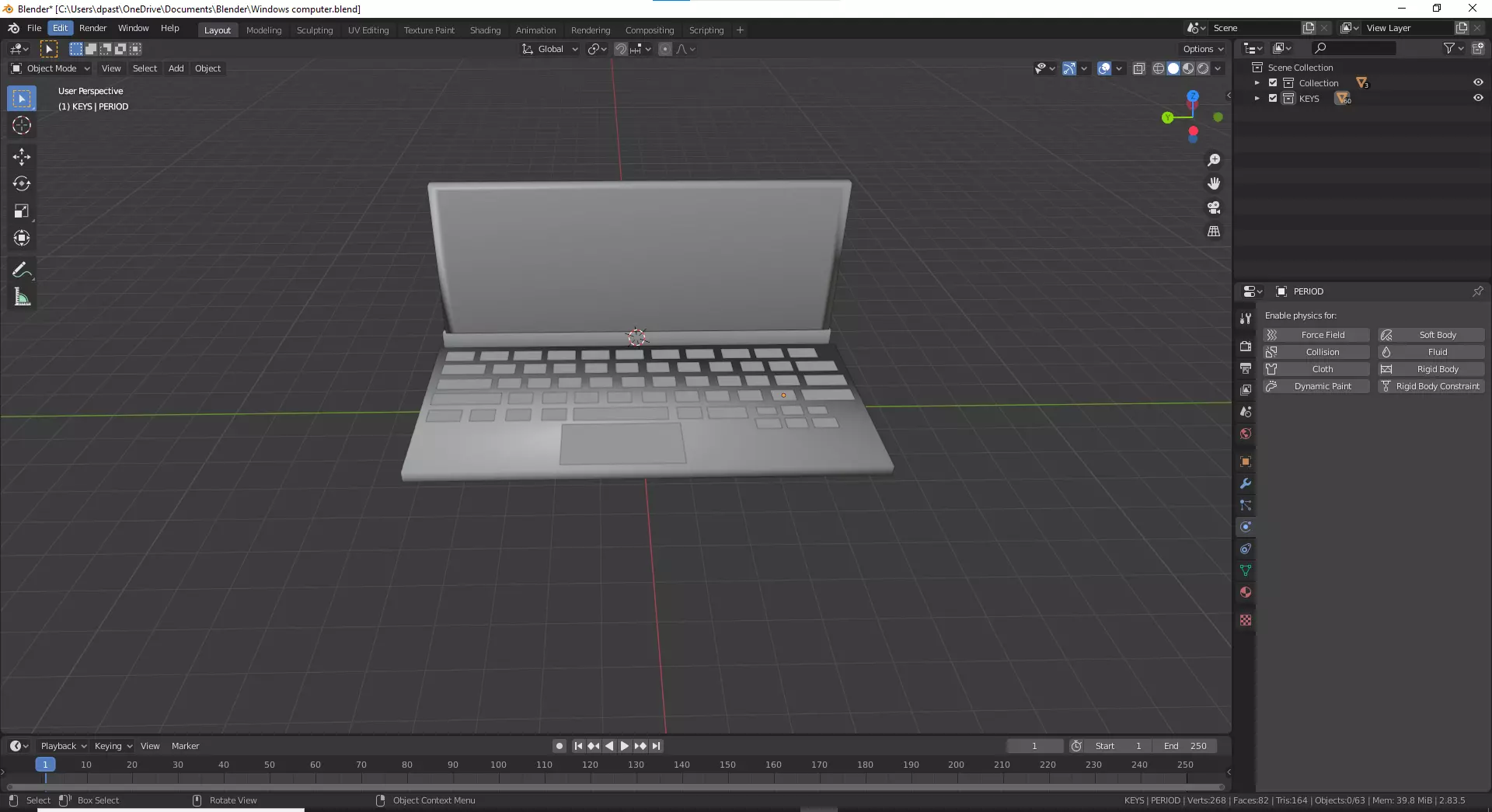The height and width of the screenshot is (812, 1492).
Task: Open the Playback dropdown
Action: tap(63, 746)
